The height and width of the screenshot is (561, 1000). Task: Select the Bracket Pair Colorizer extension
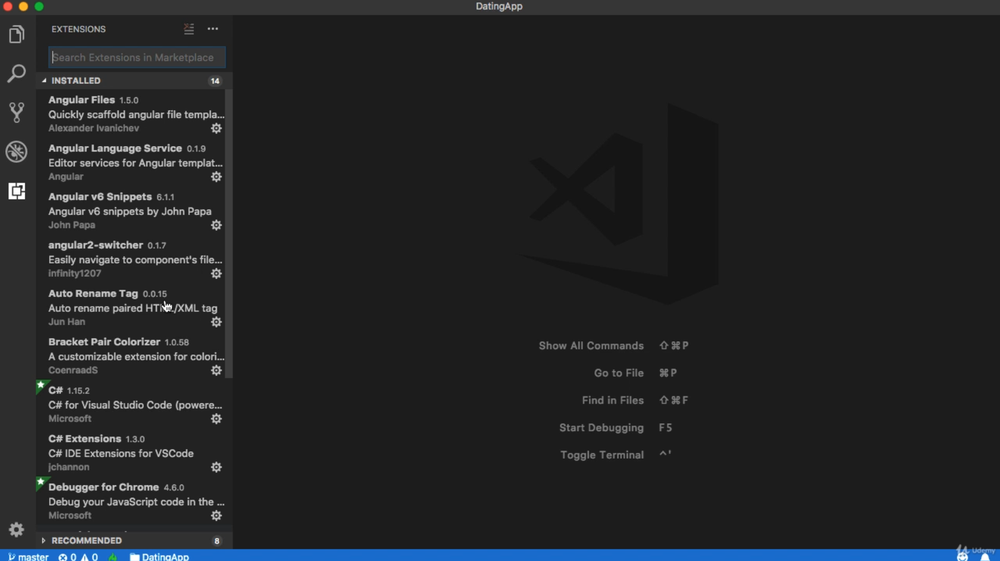(131, 356)
